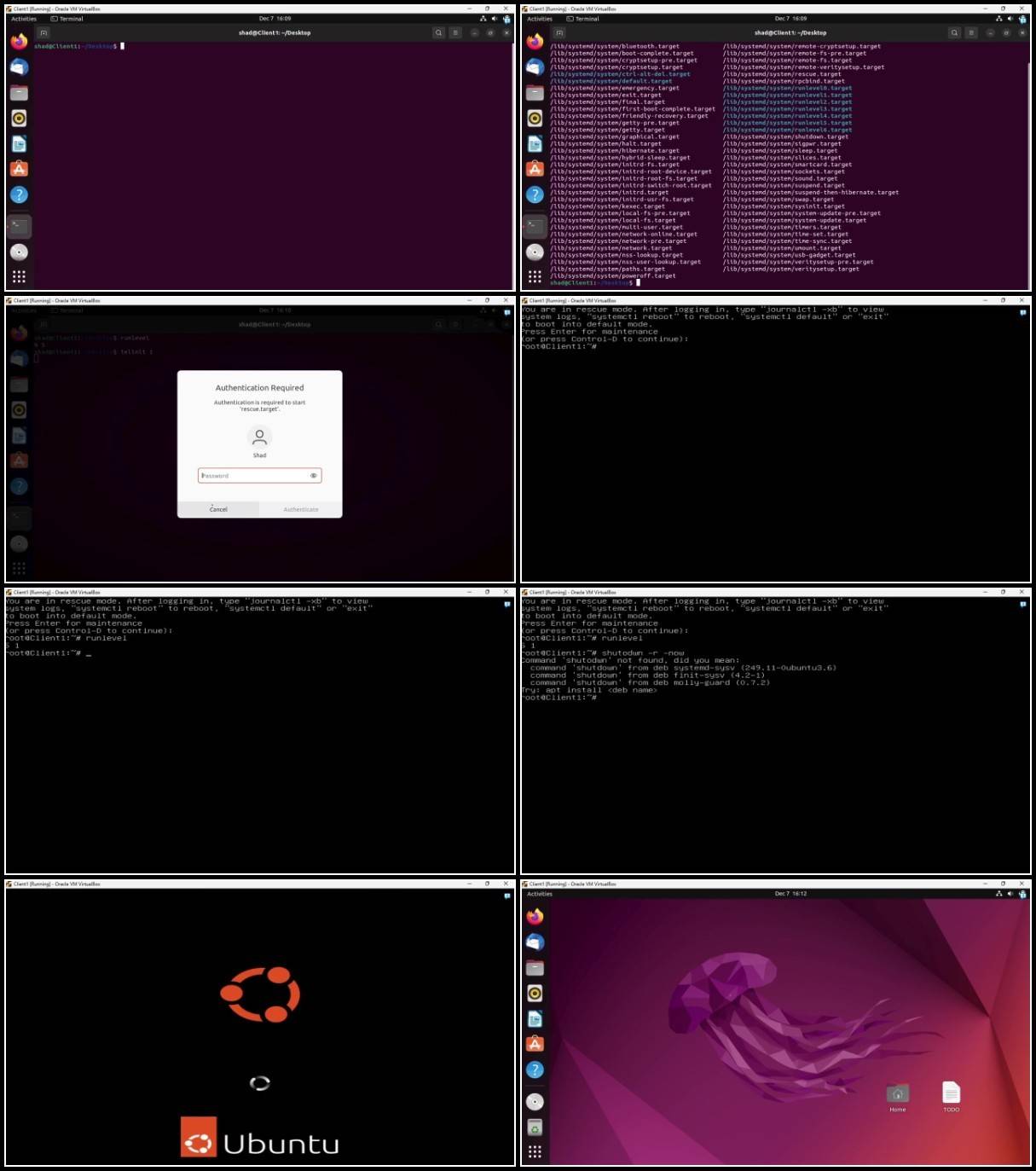Launch Thunderbird from the dock beside the empty terminal
This screenshot has height=1171, width=1036.
[19, 67]
